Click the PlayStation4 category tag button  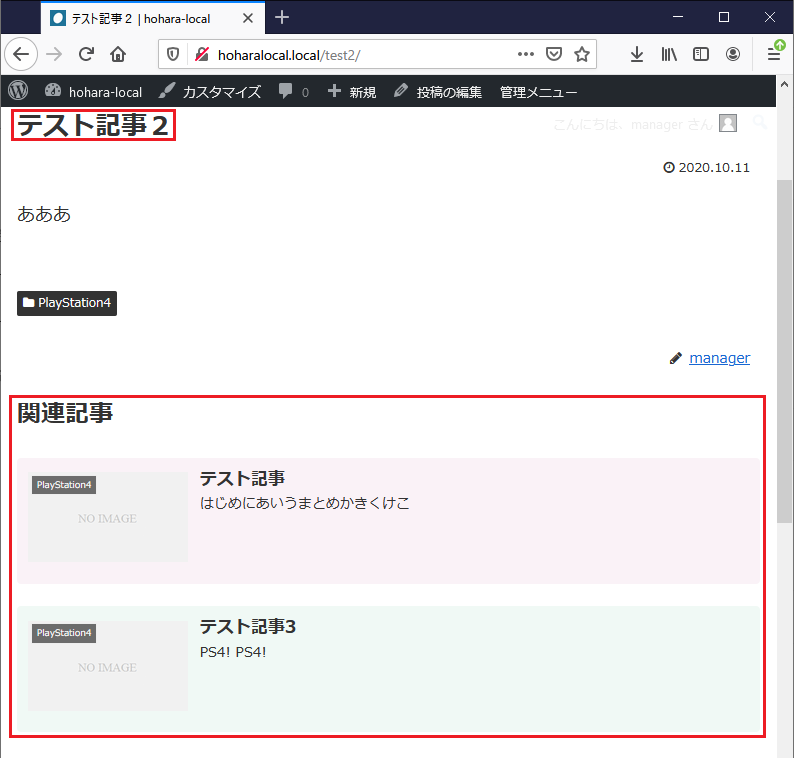point(67,303)
